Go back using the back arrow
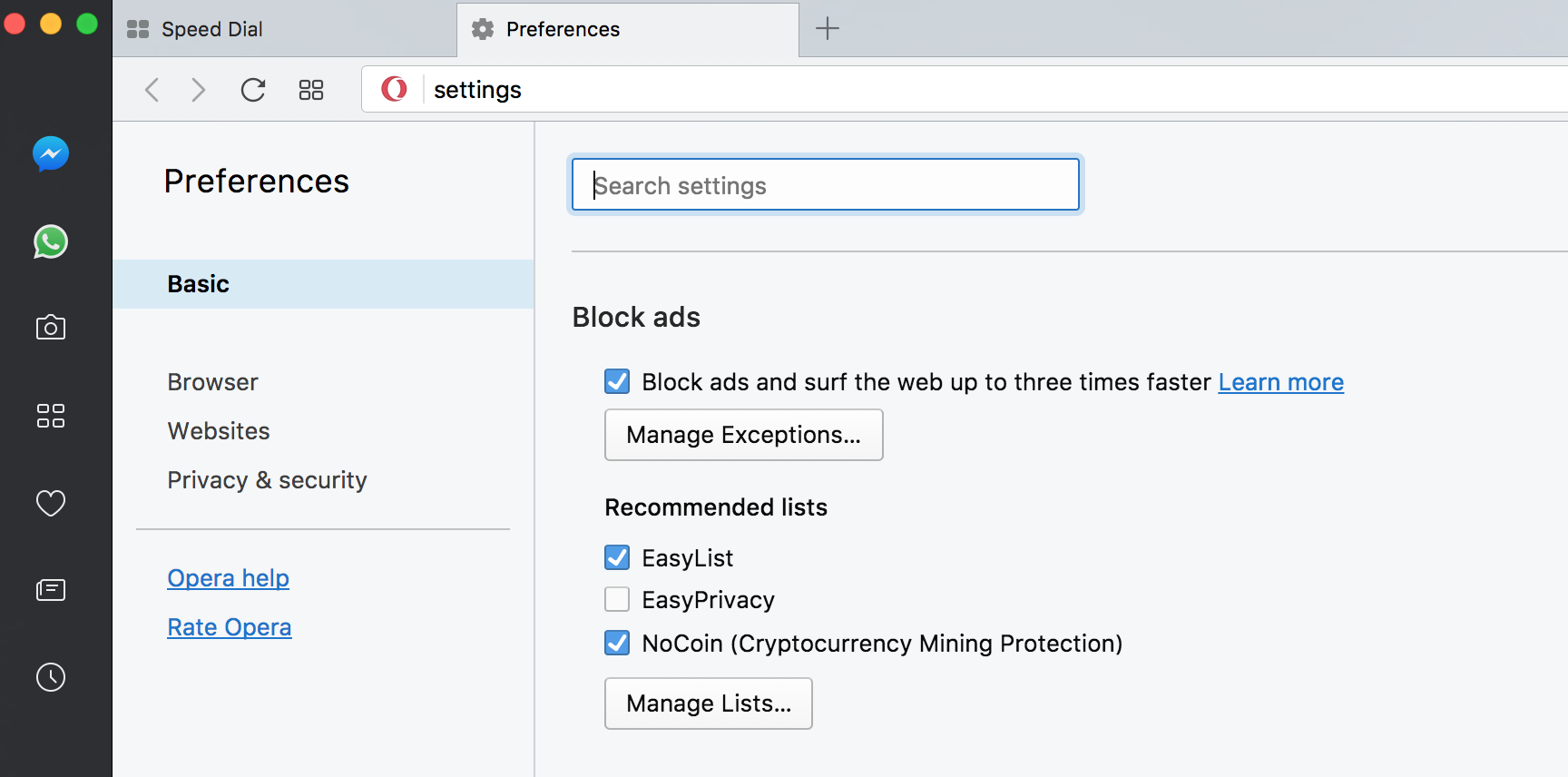Viewport: 1568px width, 777px height. pos(152,90)
